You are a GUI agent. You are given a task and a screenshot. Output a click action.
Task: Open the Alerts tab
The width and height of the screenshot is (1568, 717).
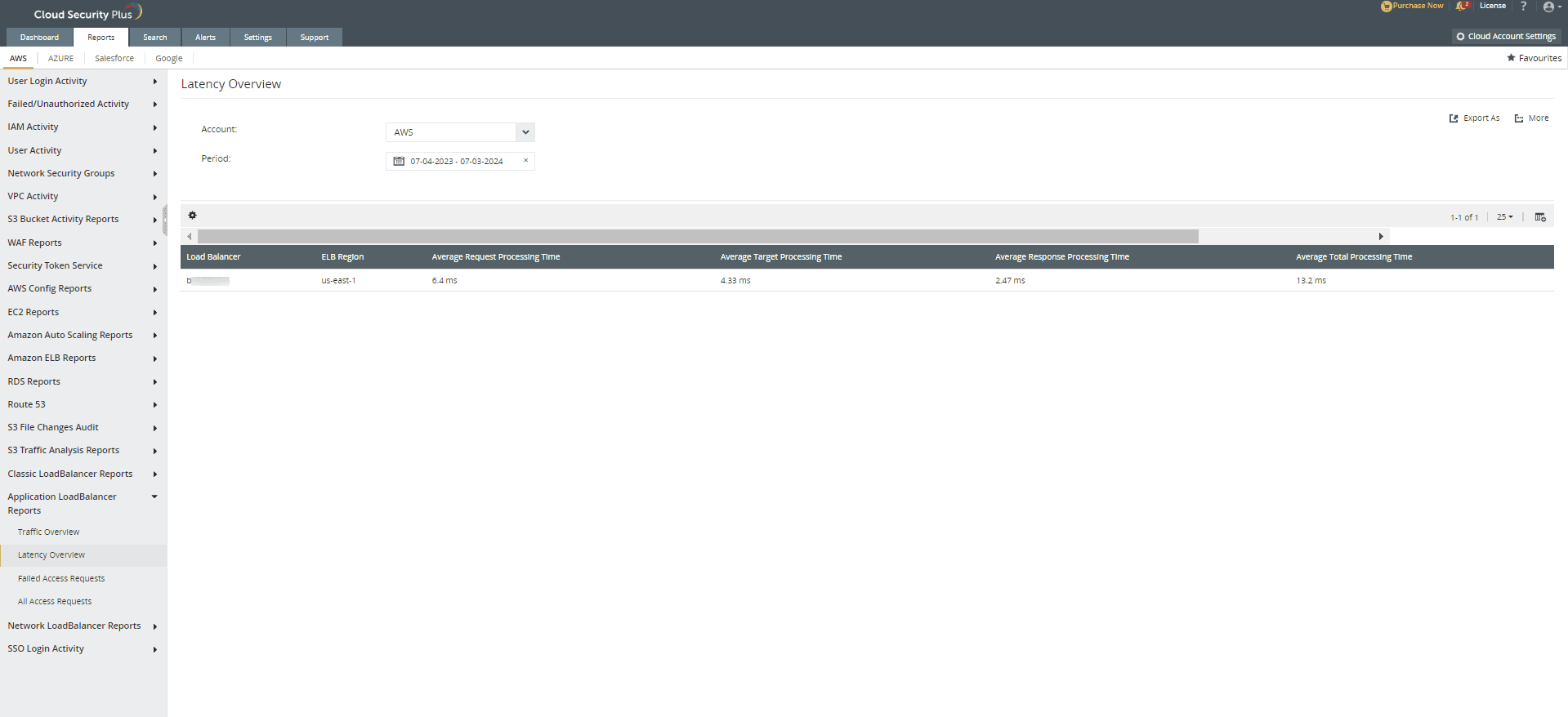(x=206, y=37)
